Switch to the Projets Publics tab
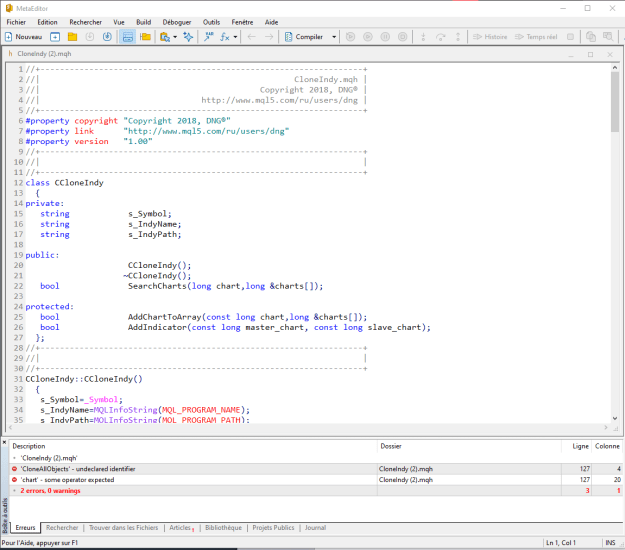 click(x=273, y=528)
